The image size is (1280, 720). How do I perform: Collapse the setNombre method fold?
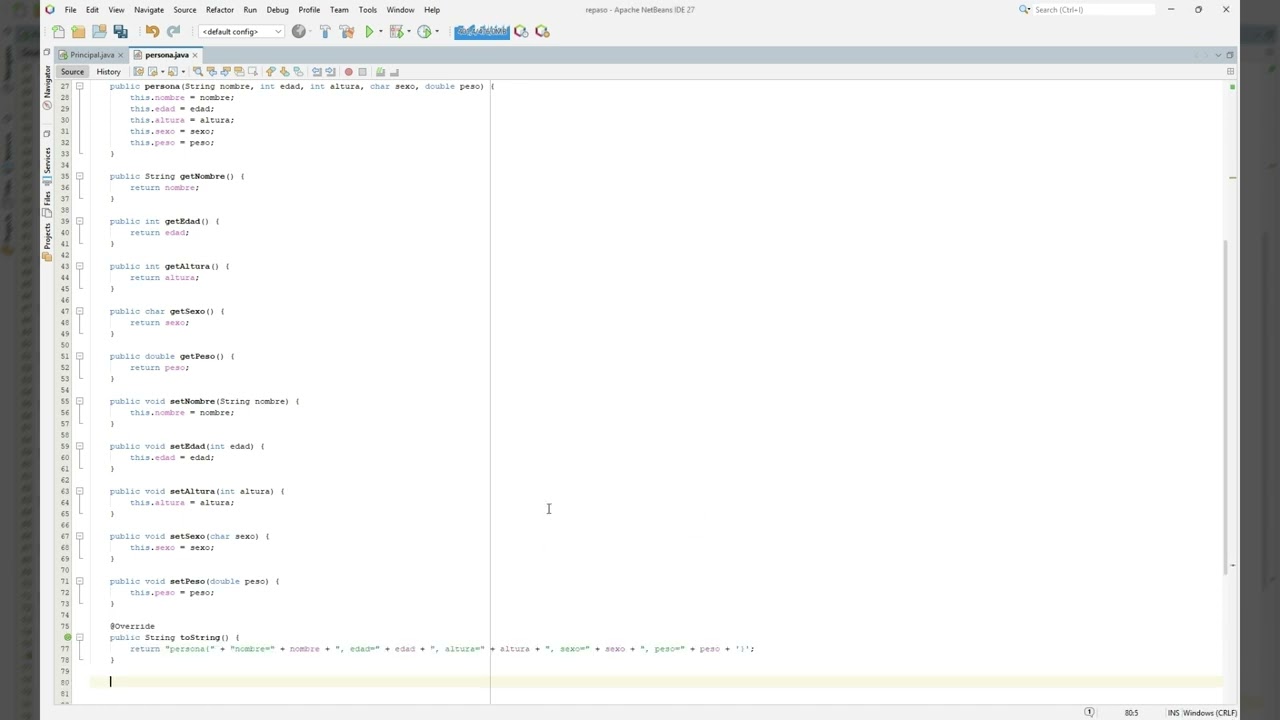tap(79, 401)
